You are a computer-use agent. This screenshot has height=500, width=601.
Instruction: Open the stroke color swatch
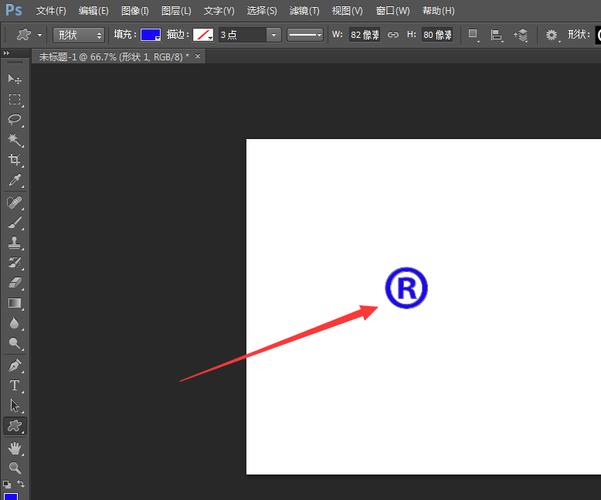[203, 35]
